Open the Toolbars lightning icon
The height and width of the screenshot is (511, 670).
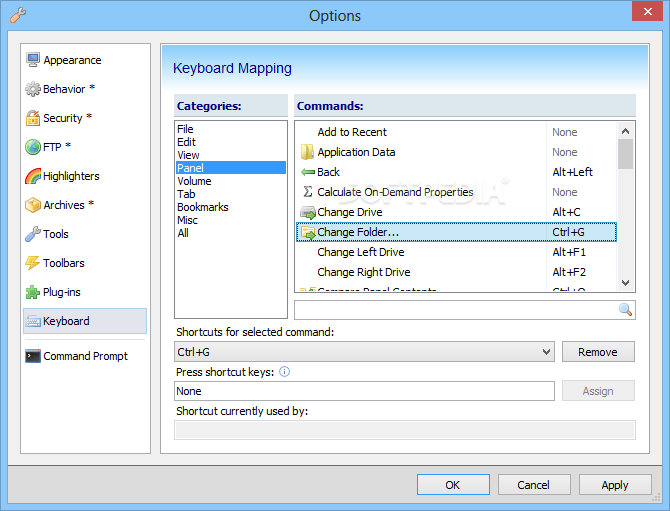pyautogui.click(x=33, y=263)
